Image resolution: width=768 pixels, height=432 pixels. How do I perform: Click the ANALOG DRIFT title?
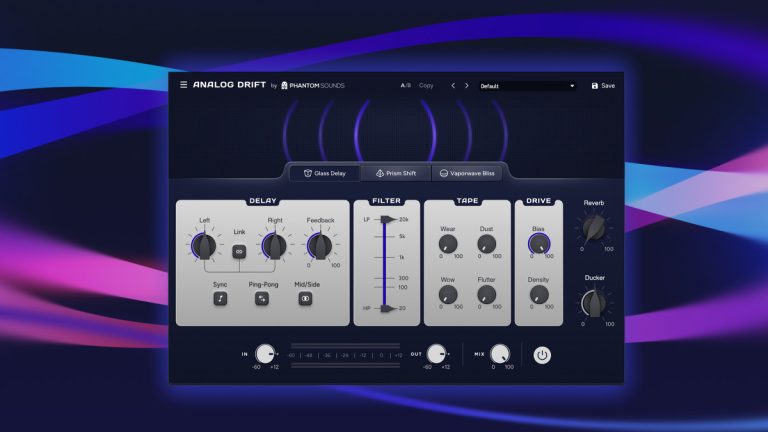[229, 85]
